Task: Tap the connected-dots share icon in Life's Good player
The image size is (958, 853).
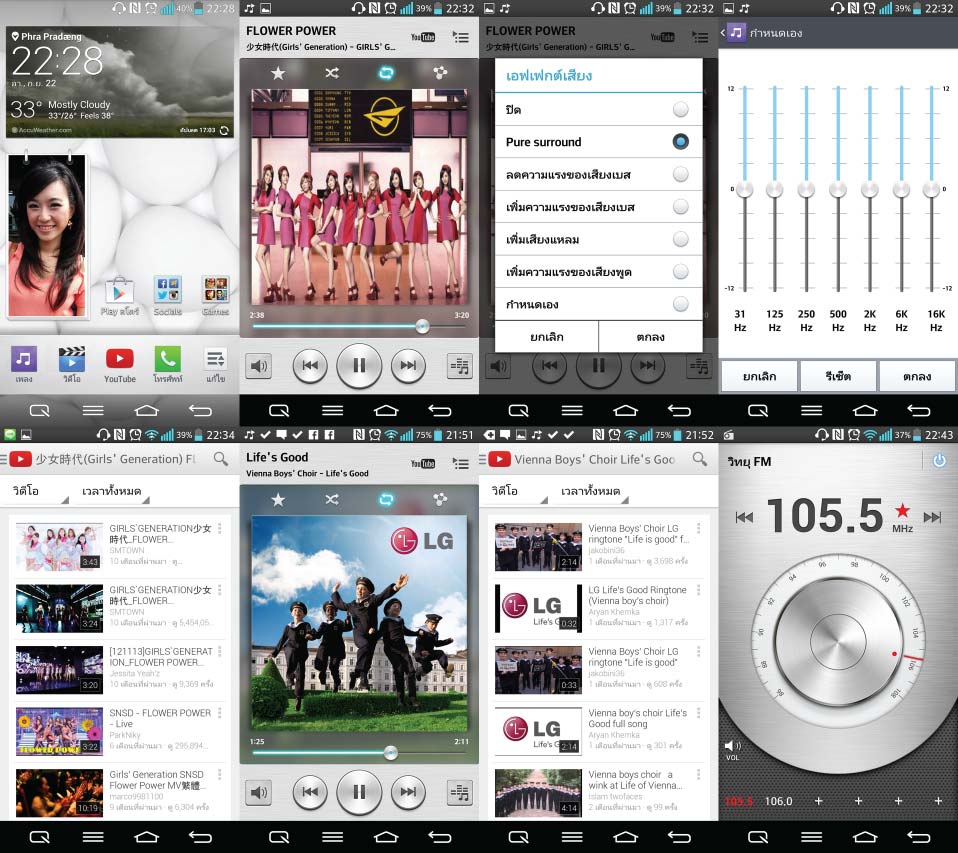Action: 440,500
